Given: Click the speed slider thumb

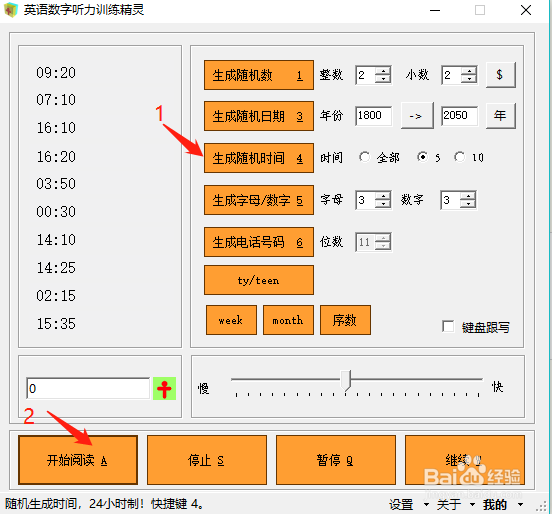Looking at the screenshot, I should 346,381.
